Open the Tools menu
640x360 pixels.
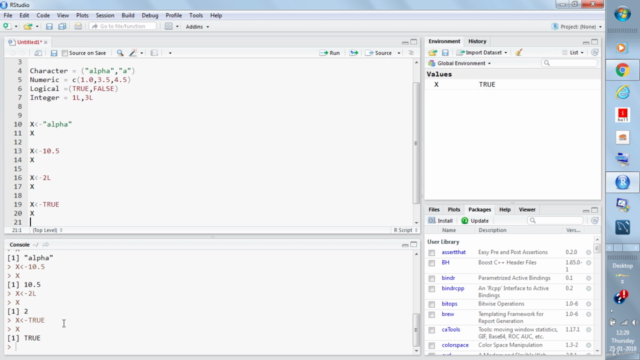[196, 16]
